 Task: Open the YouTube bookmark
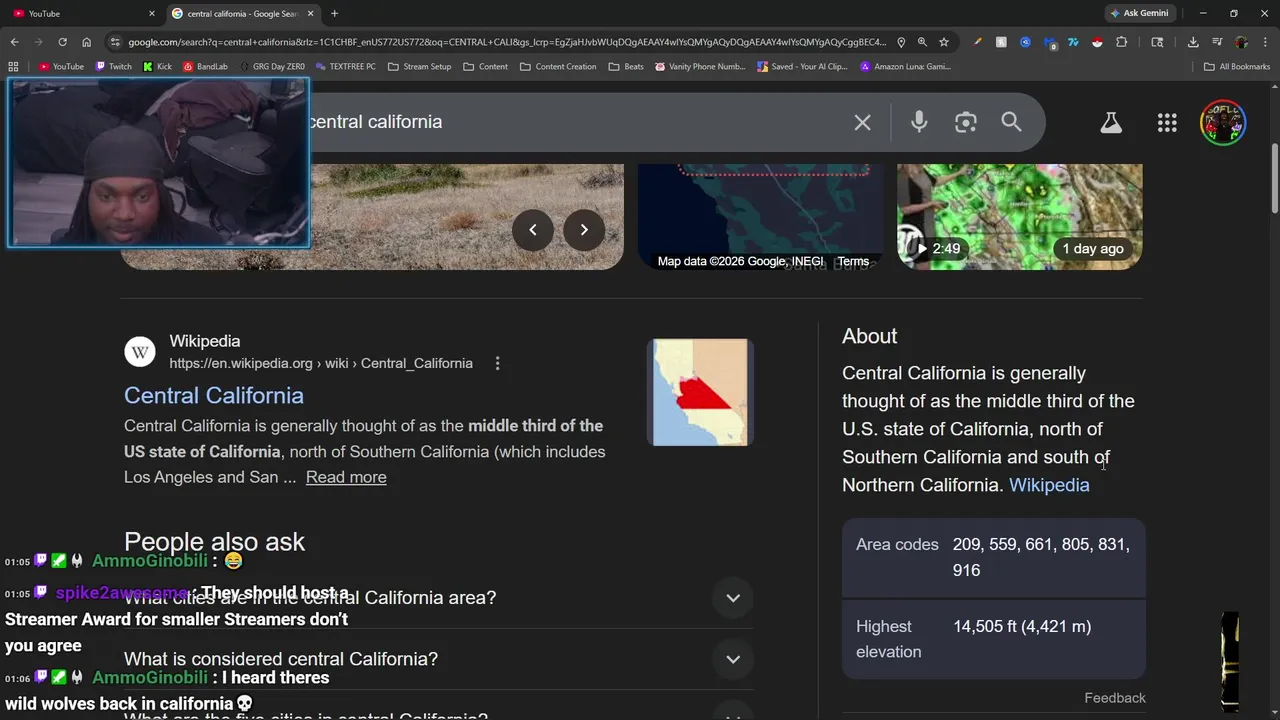[x=61, y=66]
